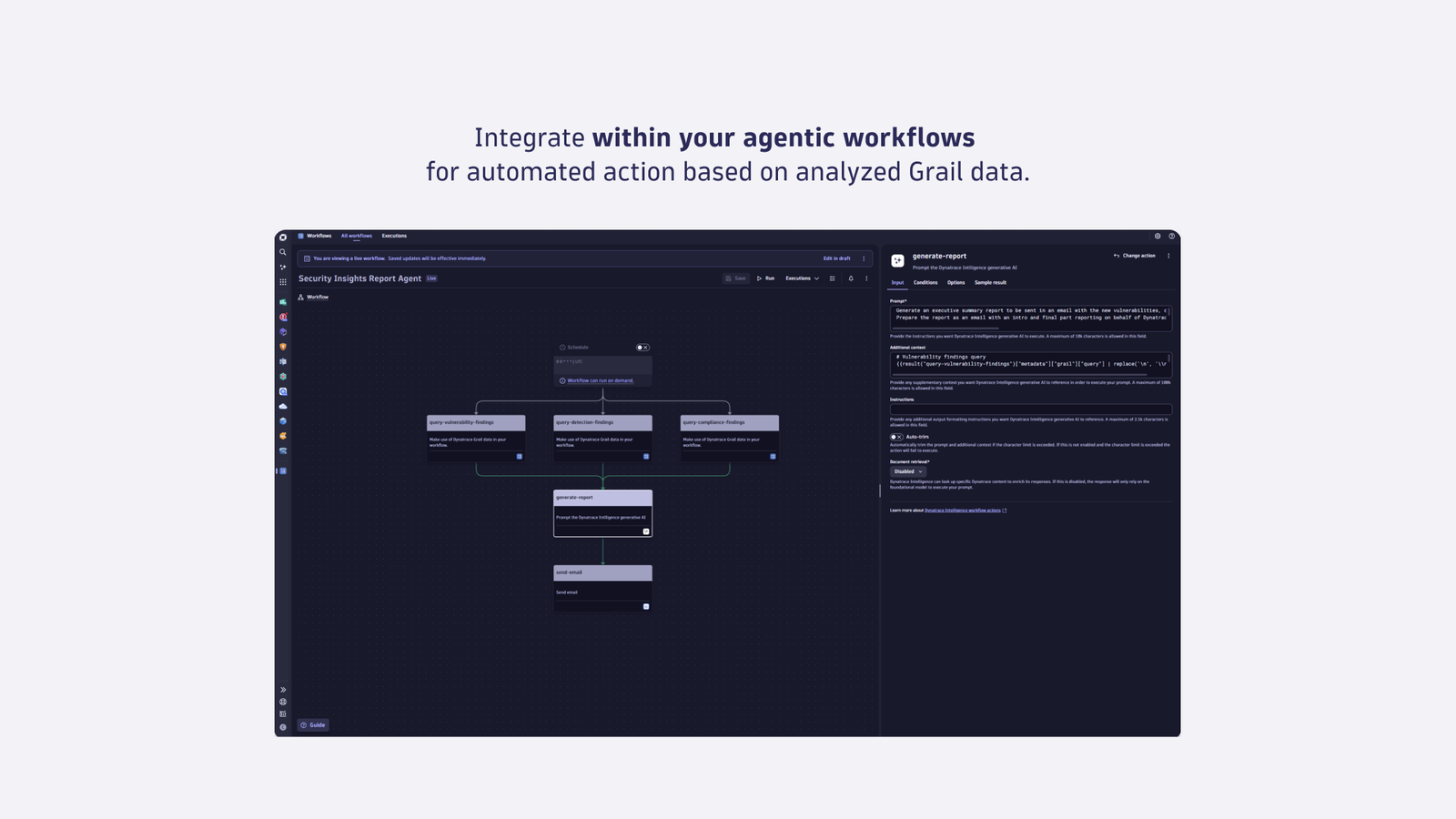Toggle the Auto-trim switch
The height and width of the screenshot is (819, 1456).
click(896, 437)
